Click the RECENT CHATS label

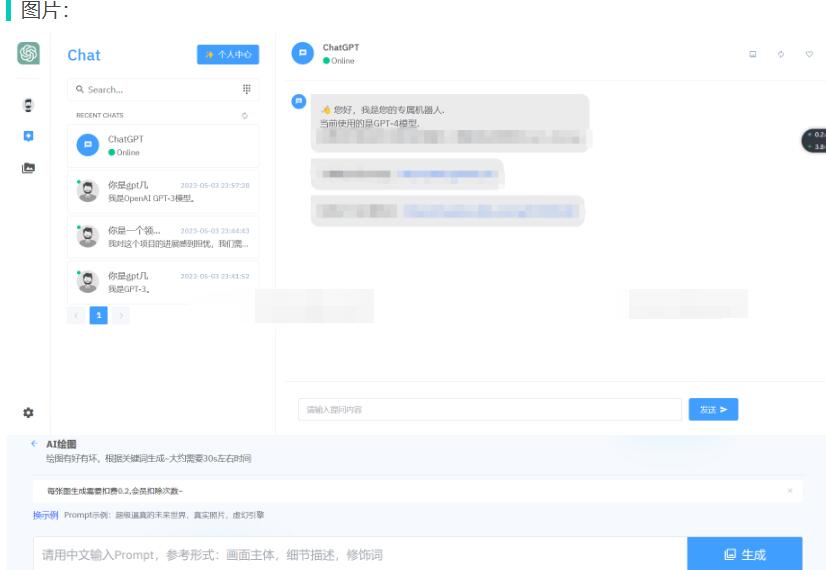[x=100, y=115]
